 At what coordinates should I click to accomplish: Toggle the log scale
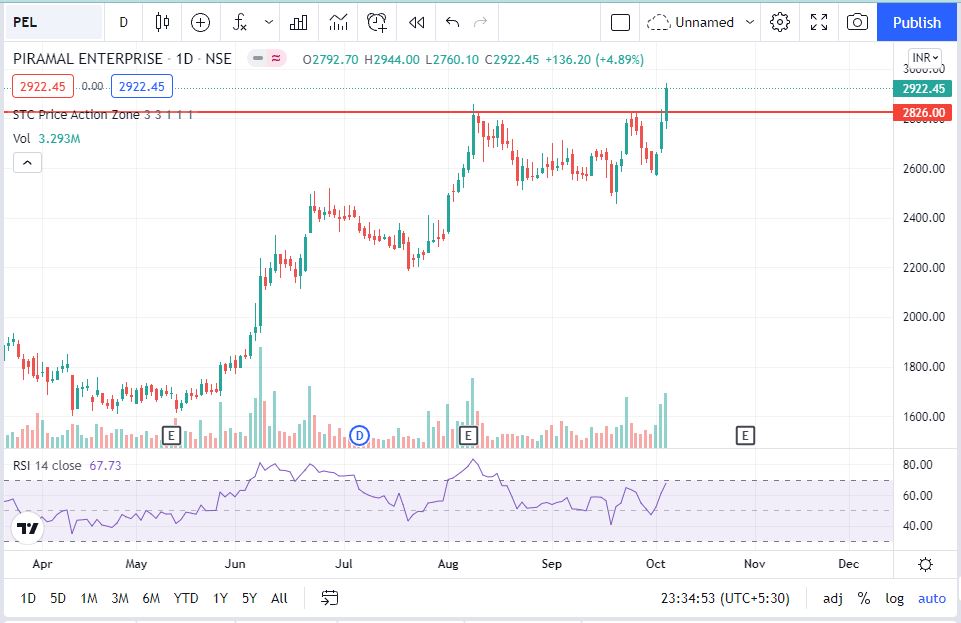coord(894,598)
